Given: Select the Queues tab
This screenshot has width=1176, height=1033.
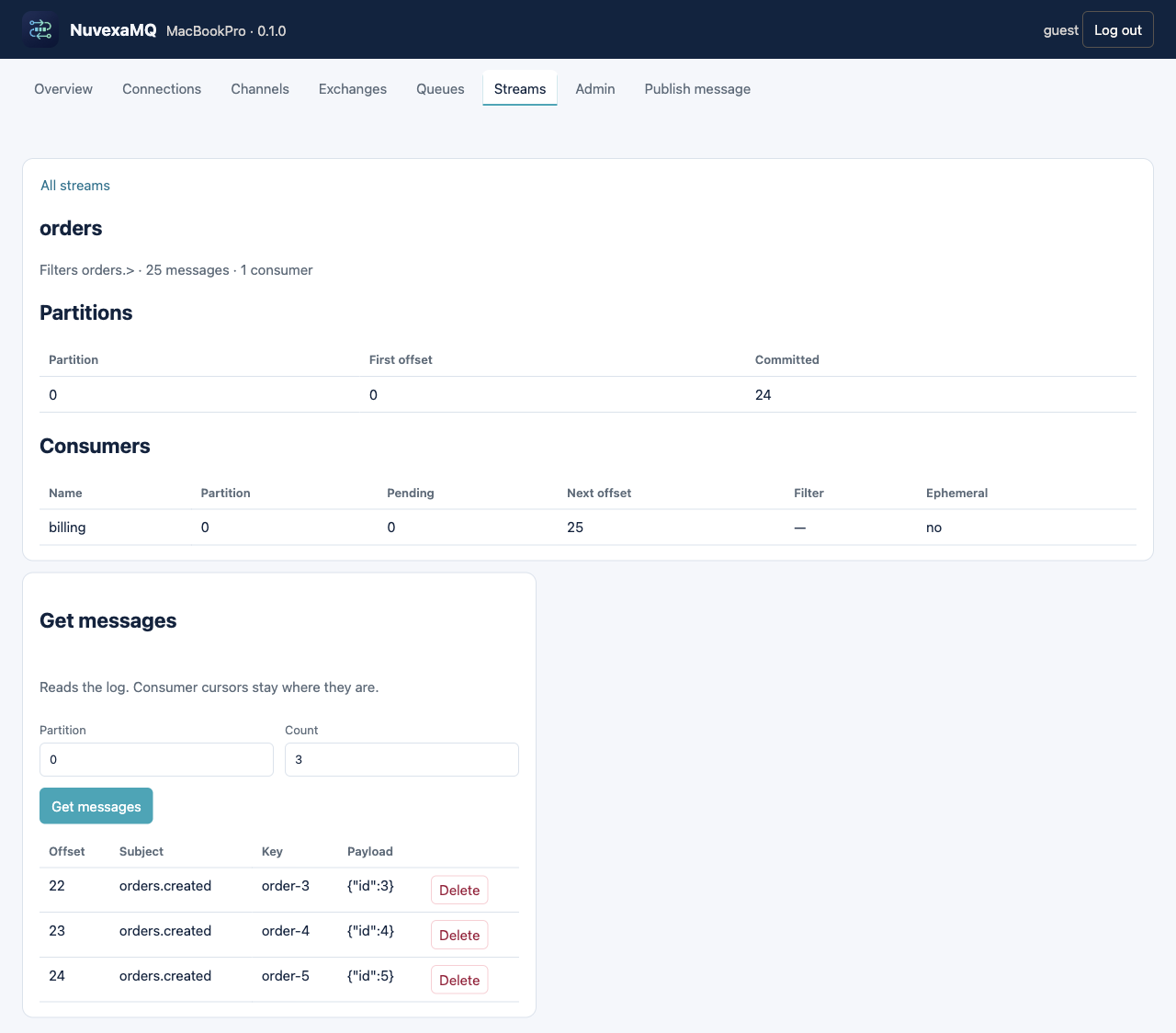Looking at the screenshot, I should (x=440, y=89).
